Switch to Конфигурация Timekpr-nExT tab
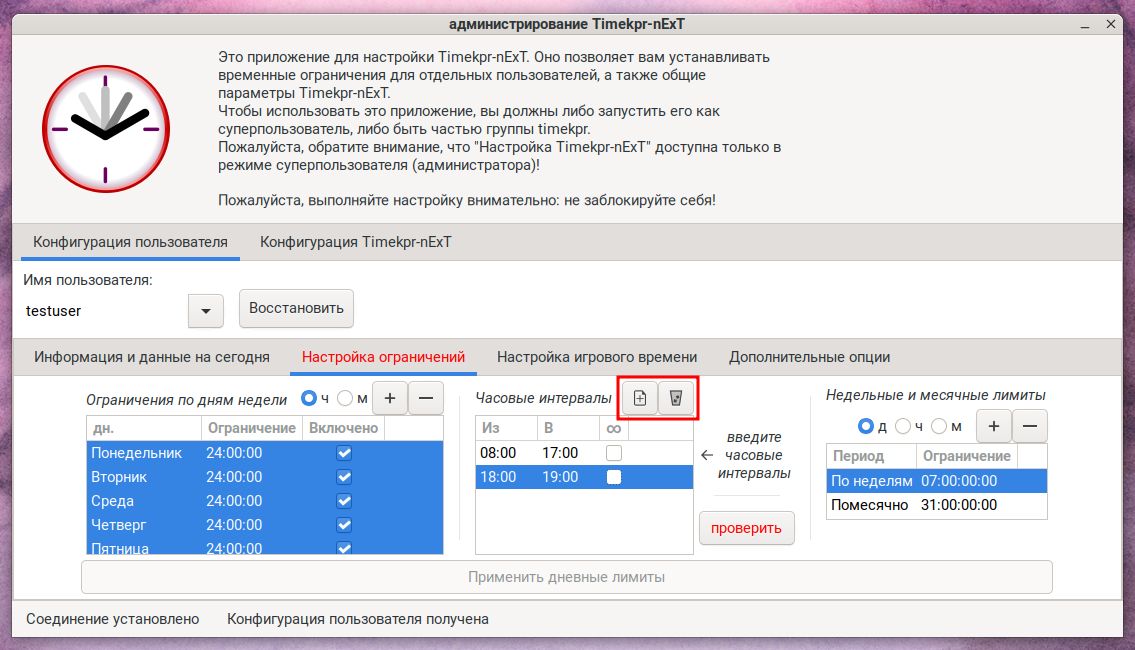This screenshot has height=650, width=1135. click(x=355, y=242)
